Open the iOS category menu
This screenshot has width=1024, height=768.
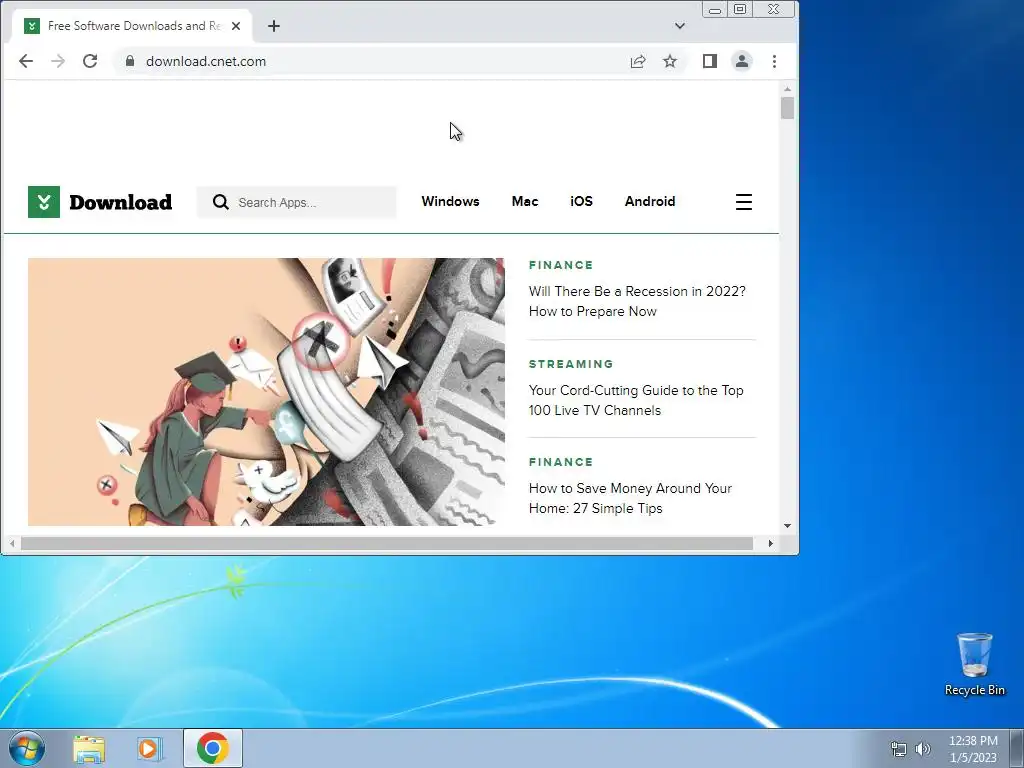pyautogui.click(x=581, y=201)
